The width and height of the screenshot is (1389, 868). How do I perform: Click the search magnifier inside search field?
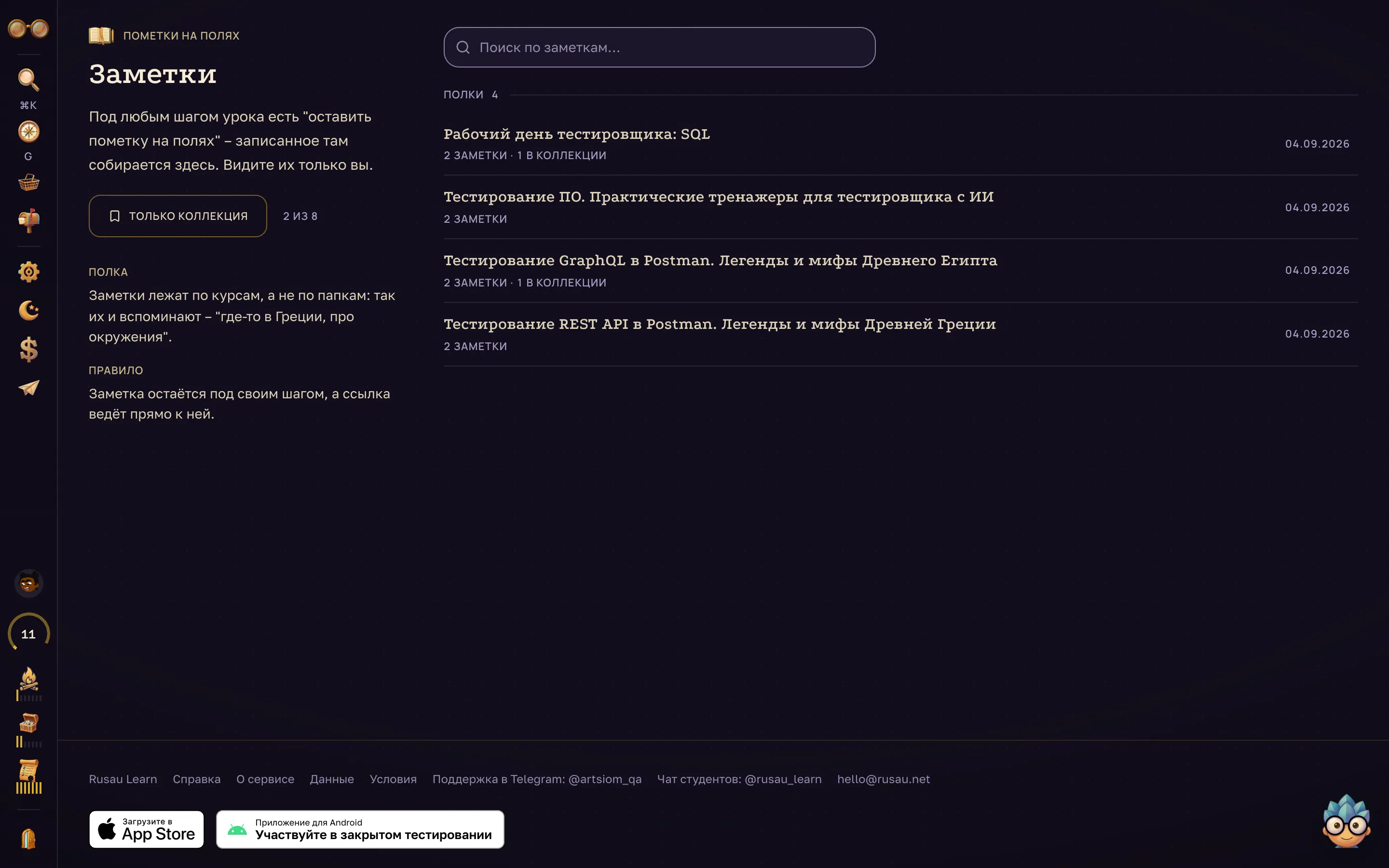[x=463, y=47]
